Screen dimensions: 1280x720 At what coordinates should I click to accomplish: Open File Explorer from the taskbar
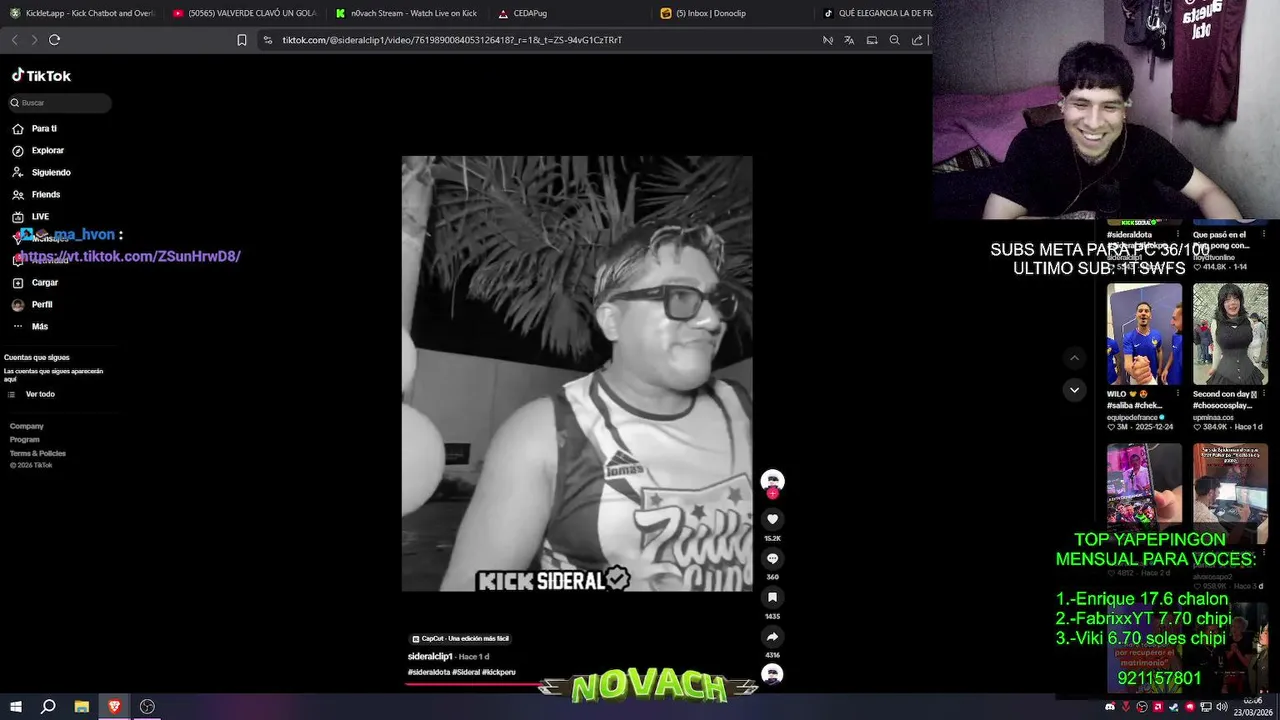[x=82, y=707]
